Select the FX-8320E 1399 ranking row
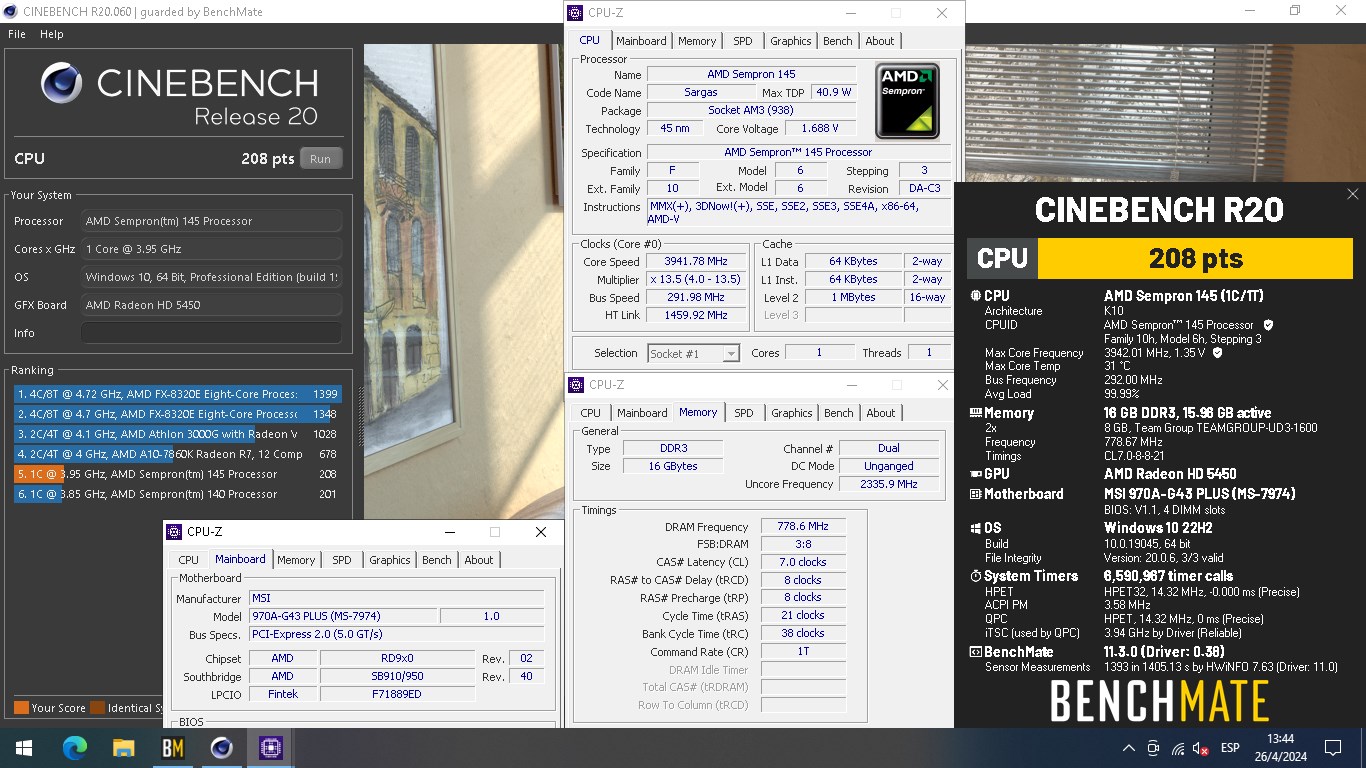The width and height of the screenshot is (1366, 768). tap(177, 394)
